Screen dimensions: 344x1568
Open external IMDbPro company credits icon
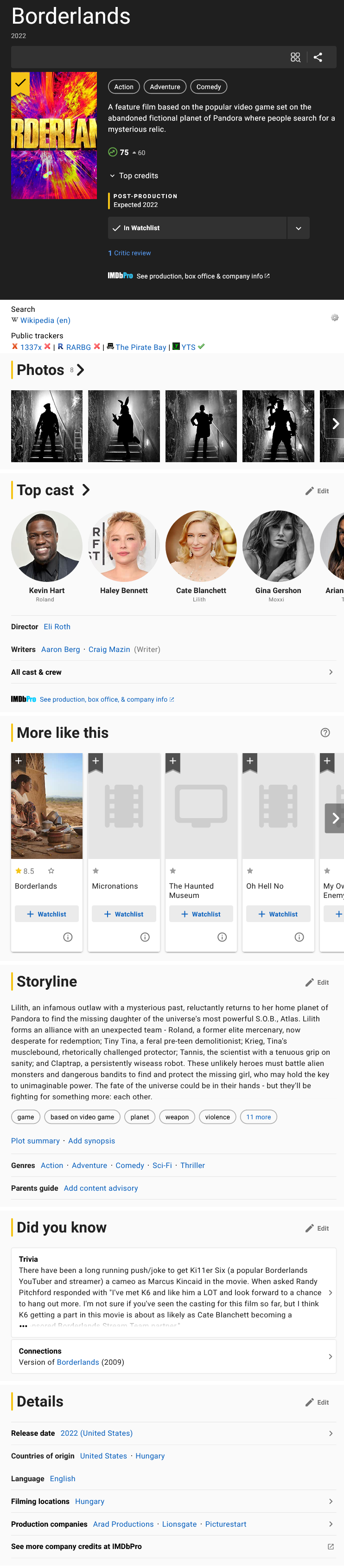pos(331,1547)
